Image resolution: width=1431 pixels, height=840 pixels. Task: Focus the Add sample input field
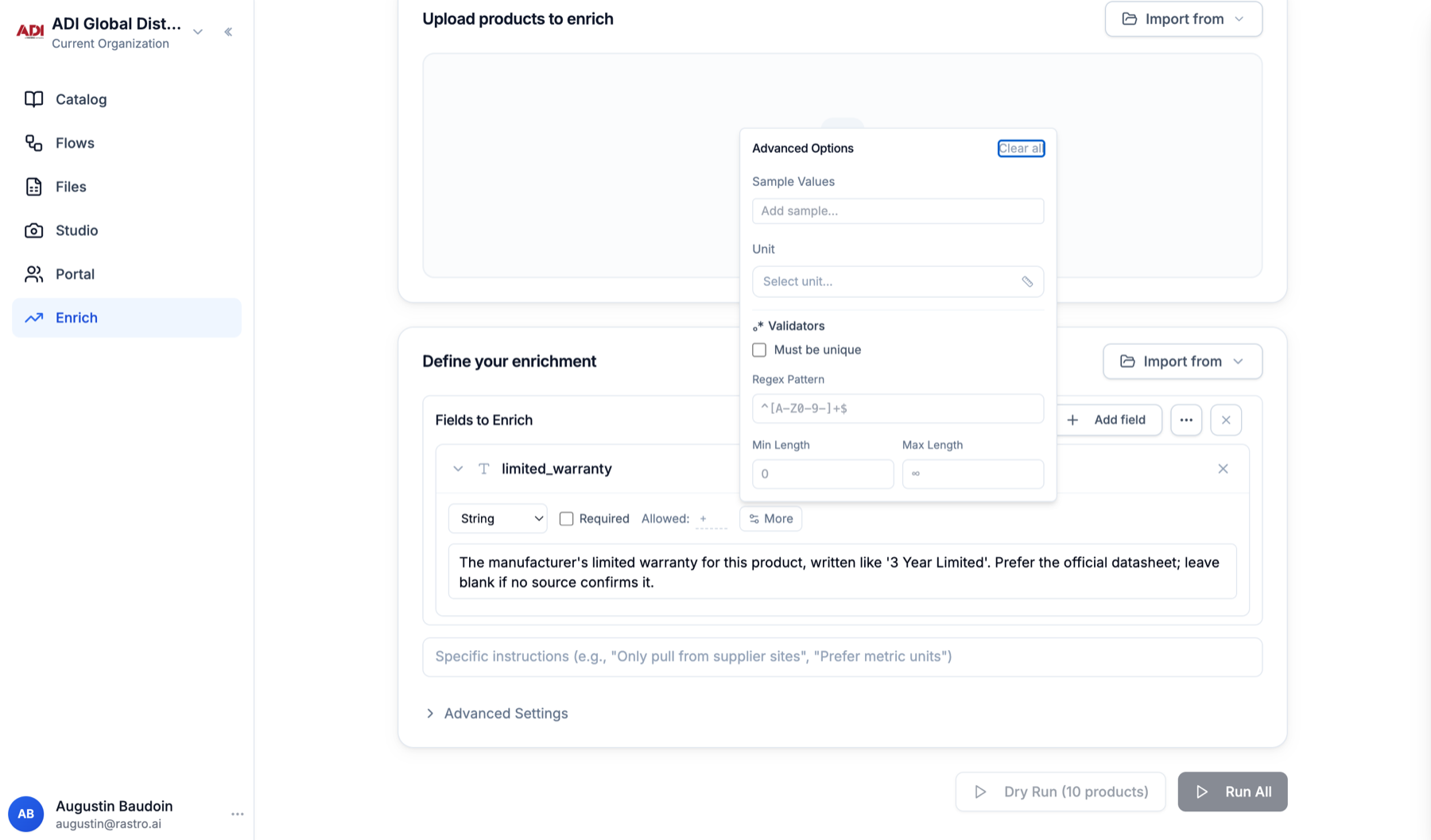(898, 211)
